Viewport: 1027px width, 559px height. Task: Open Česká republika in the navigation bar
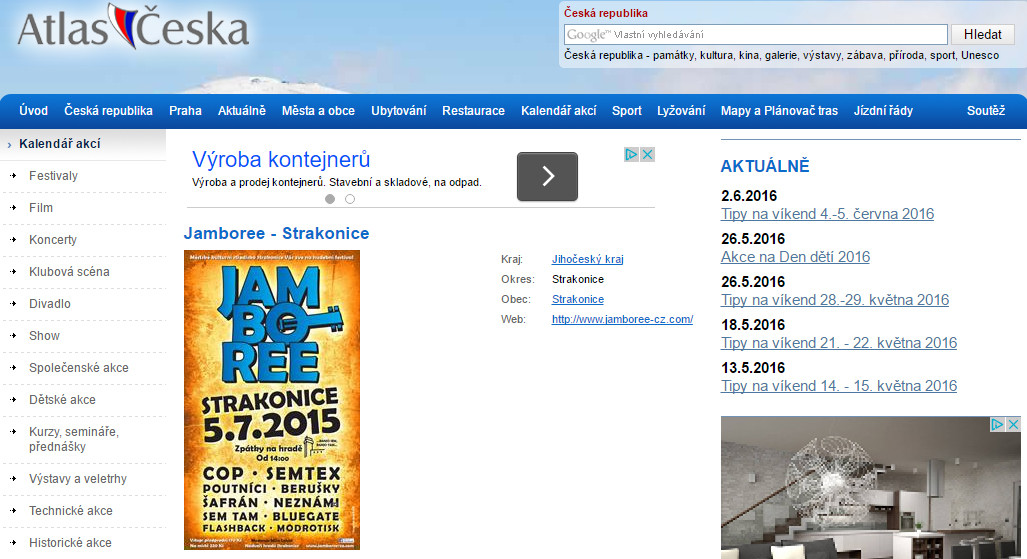(109, 111)
